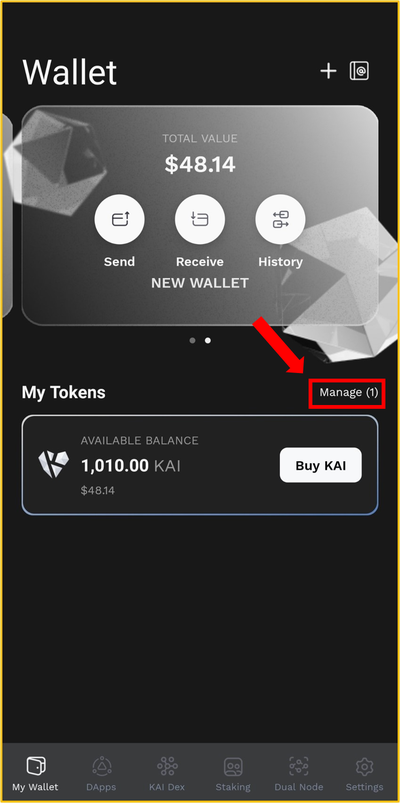Tap the previous wallet card edge
The height and width of the screenshot is (803, 400).
[6, 215]
